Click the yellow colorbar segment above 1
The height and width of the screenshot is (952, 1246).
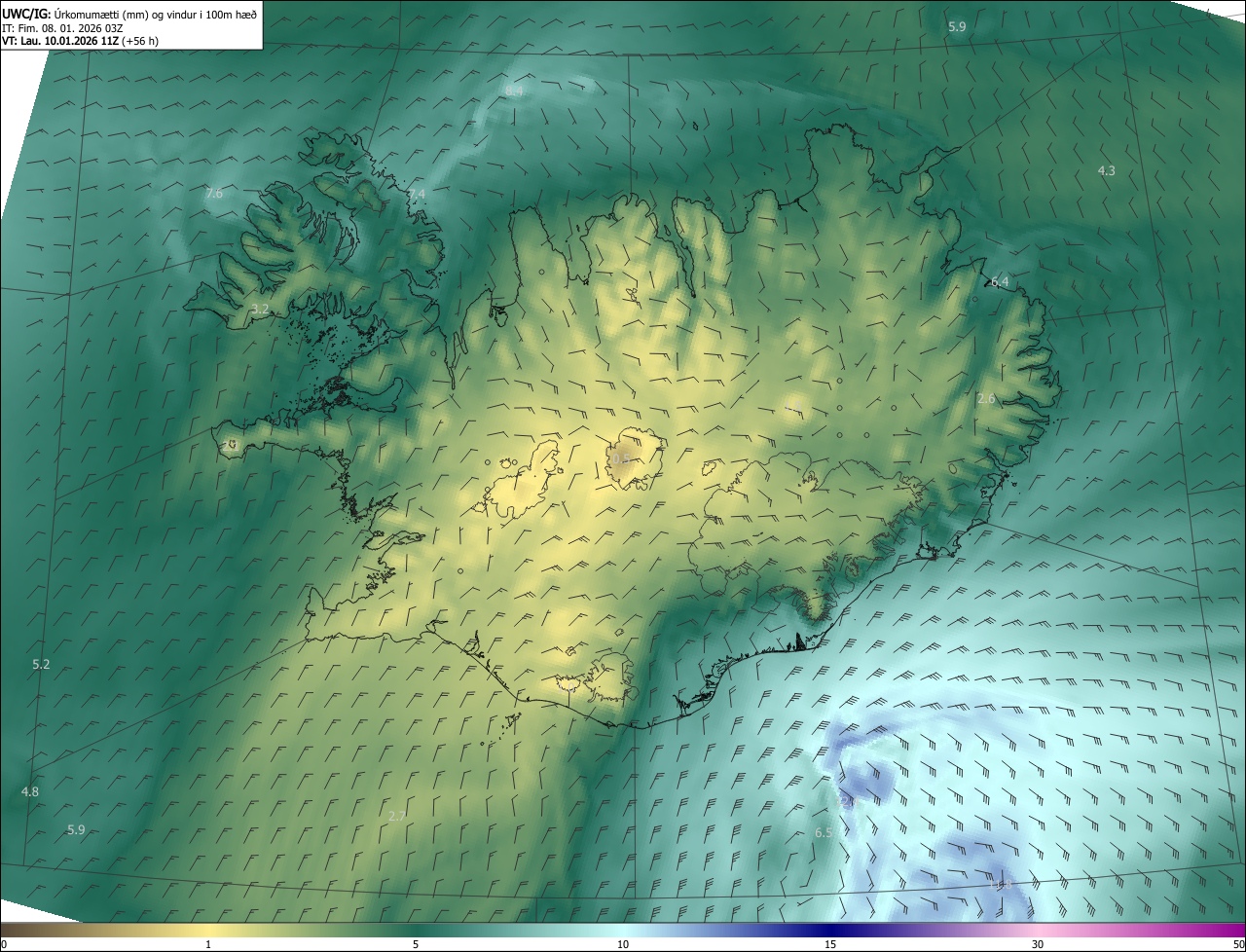pos(208,930)
